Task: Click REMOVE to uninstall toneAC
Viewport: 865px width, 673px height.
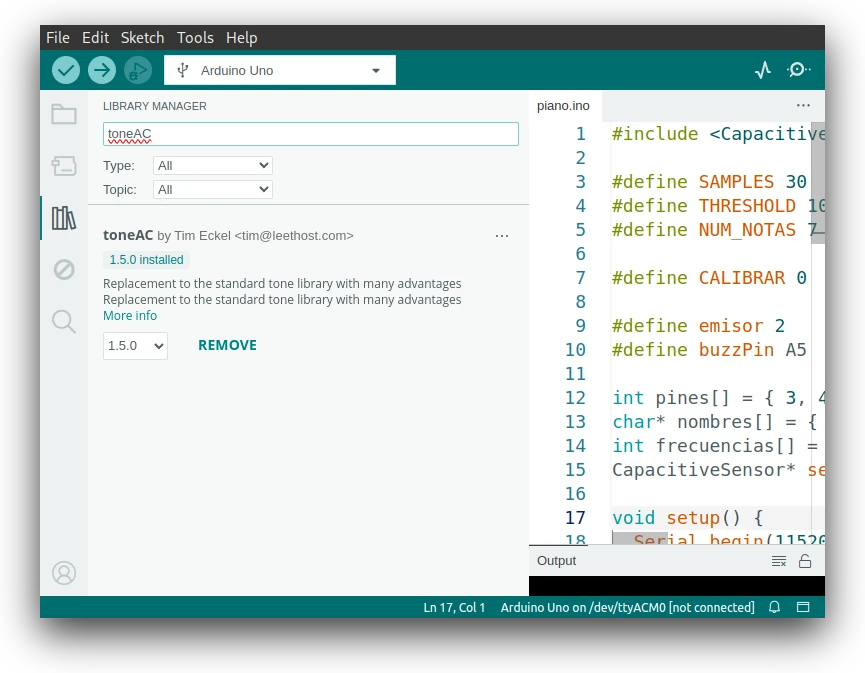Action: [227, 345]
